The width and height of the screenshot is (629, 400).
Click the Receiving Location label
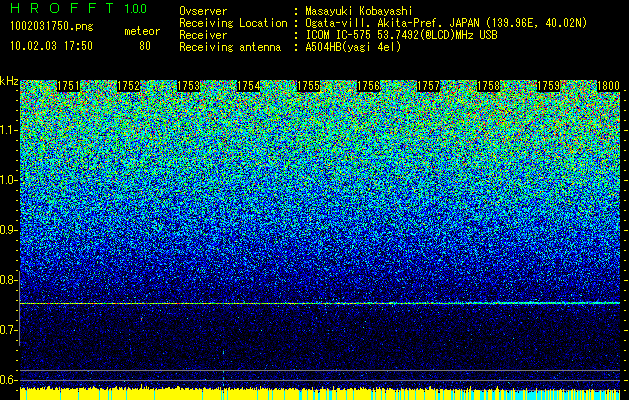(233, 23)
